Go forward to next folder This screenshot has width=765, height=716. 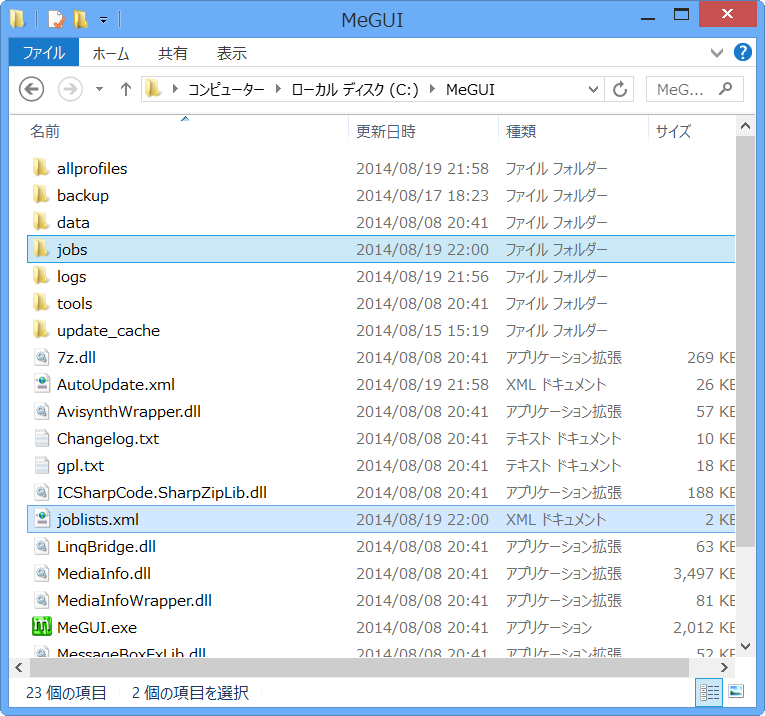point(70,89)
